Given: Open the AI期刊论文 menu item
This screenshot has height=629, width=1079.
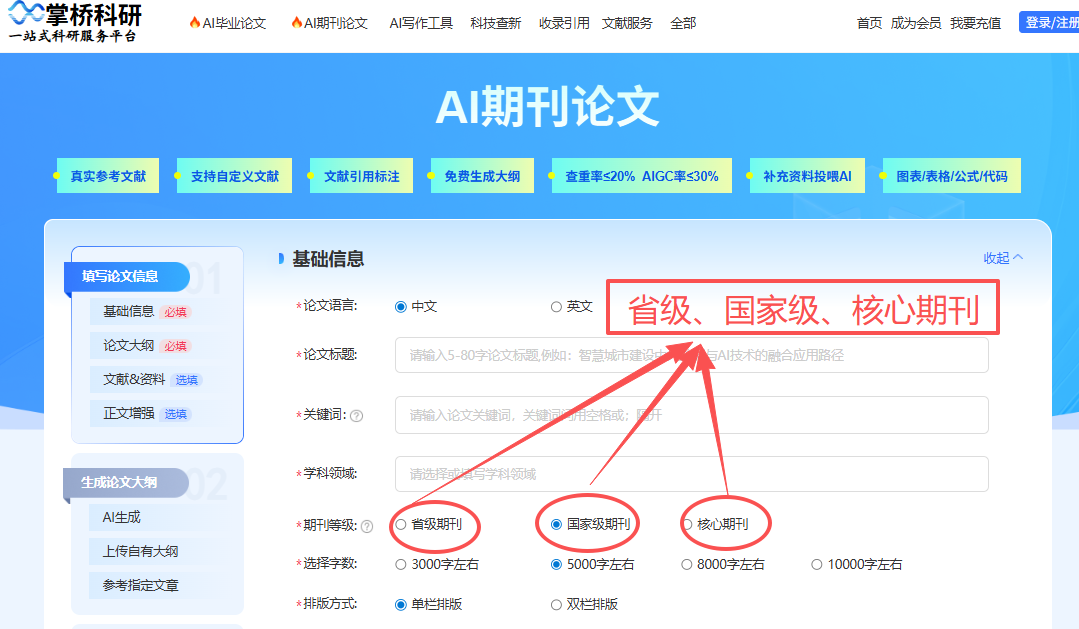Looking at the screenshot, I should 330,23.
